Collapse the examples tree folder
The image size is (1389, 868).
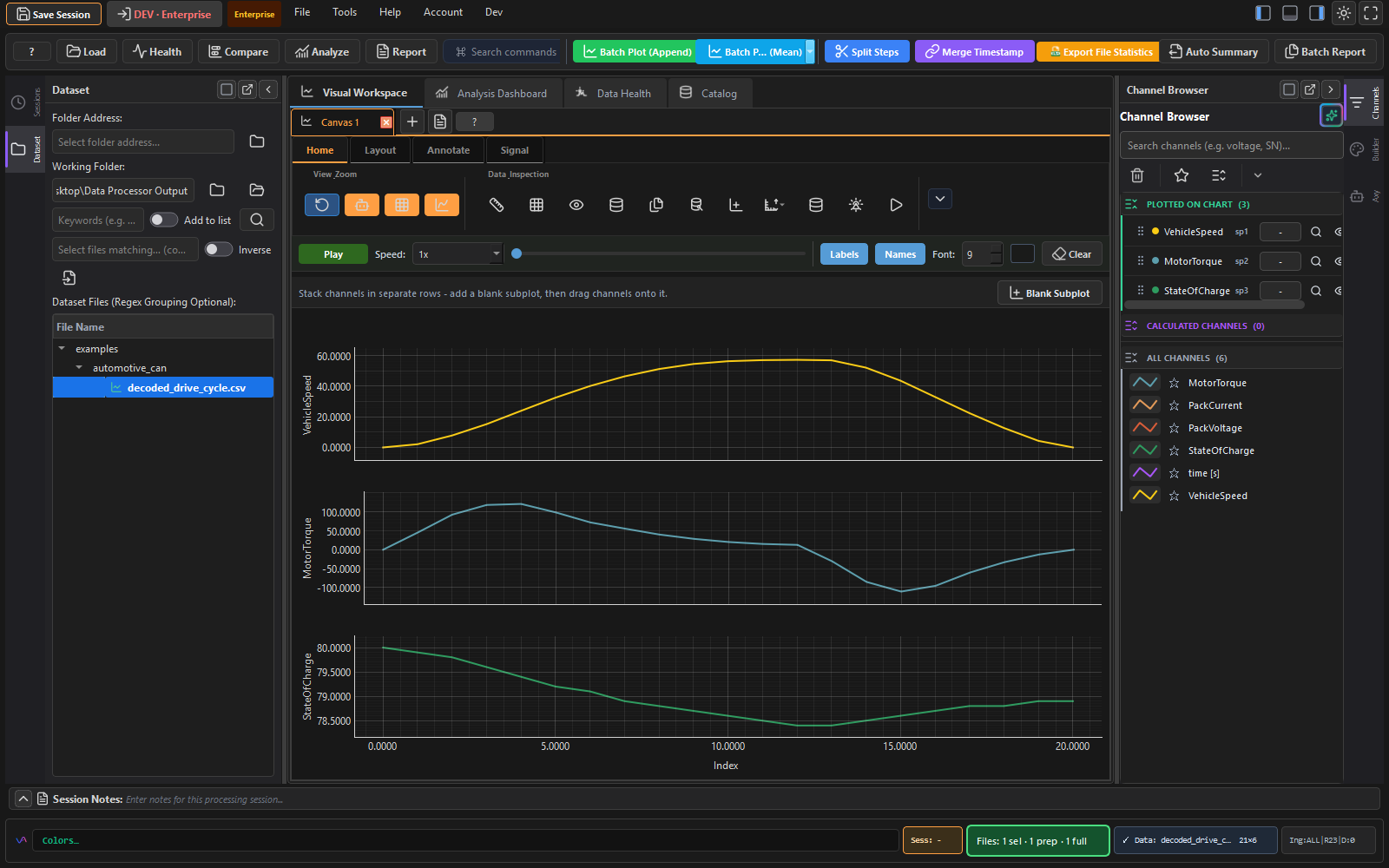click(x=62, y=349)
